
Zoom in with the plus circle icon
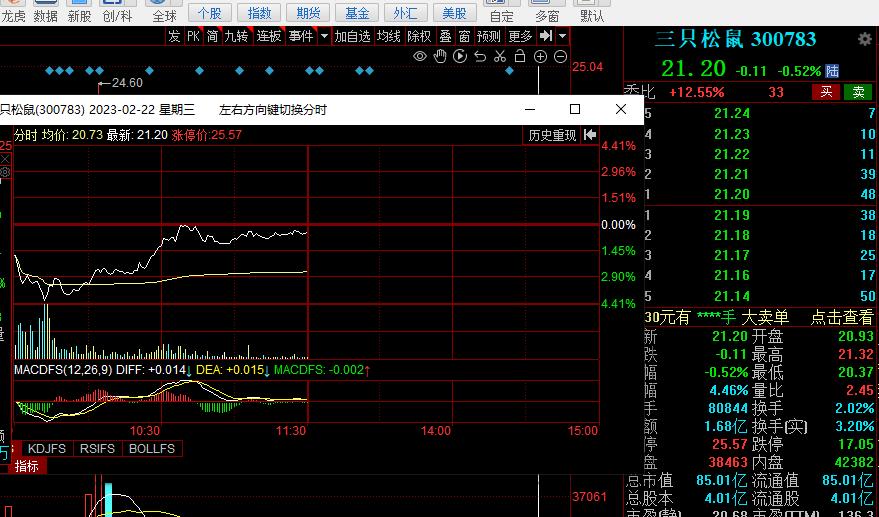point(540,57)
